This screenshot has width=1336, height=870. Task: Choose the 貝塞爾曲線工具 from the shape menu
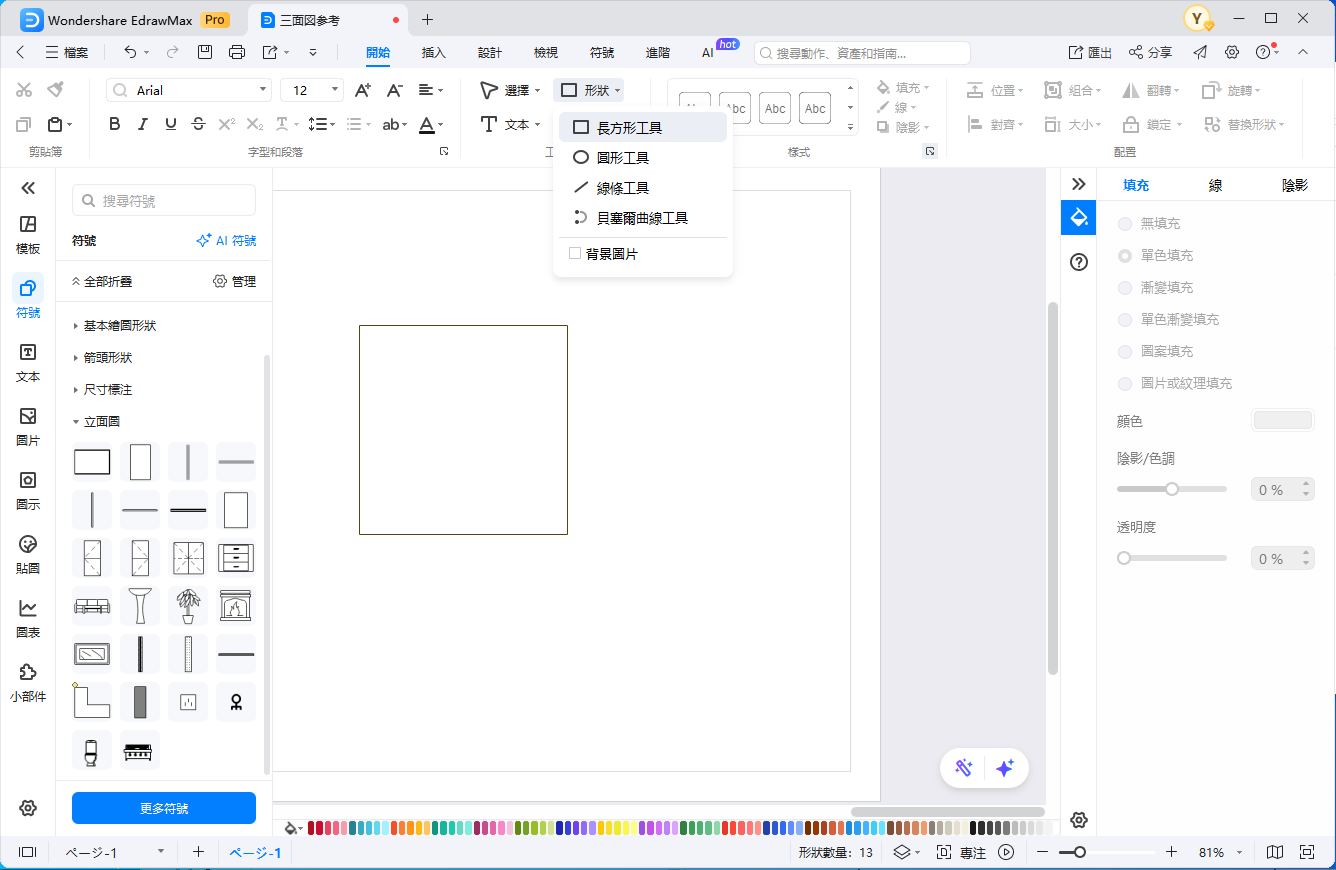coord(641,218)
